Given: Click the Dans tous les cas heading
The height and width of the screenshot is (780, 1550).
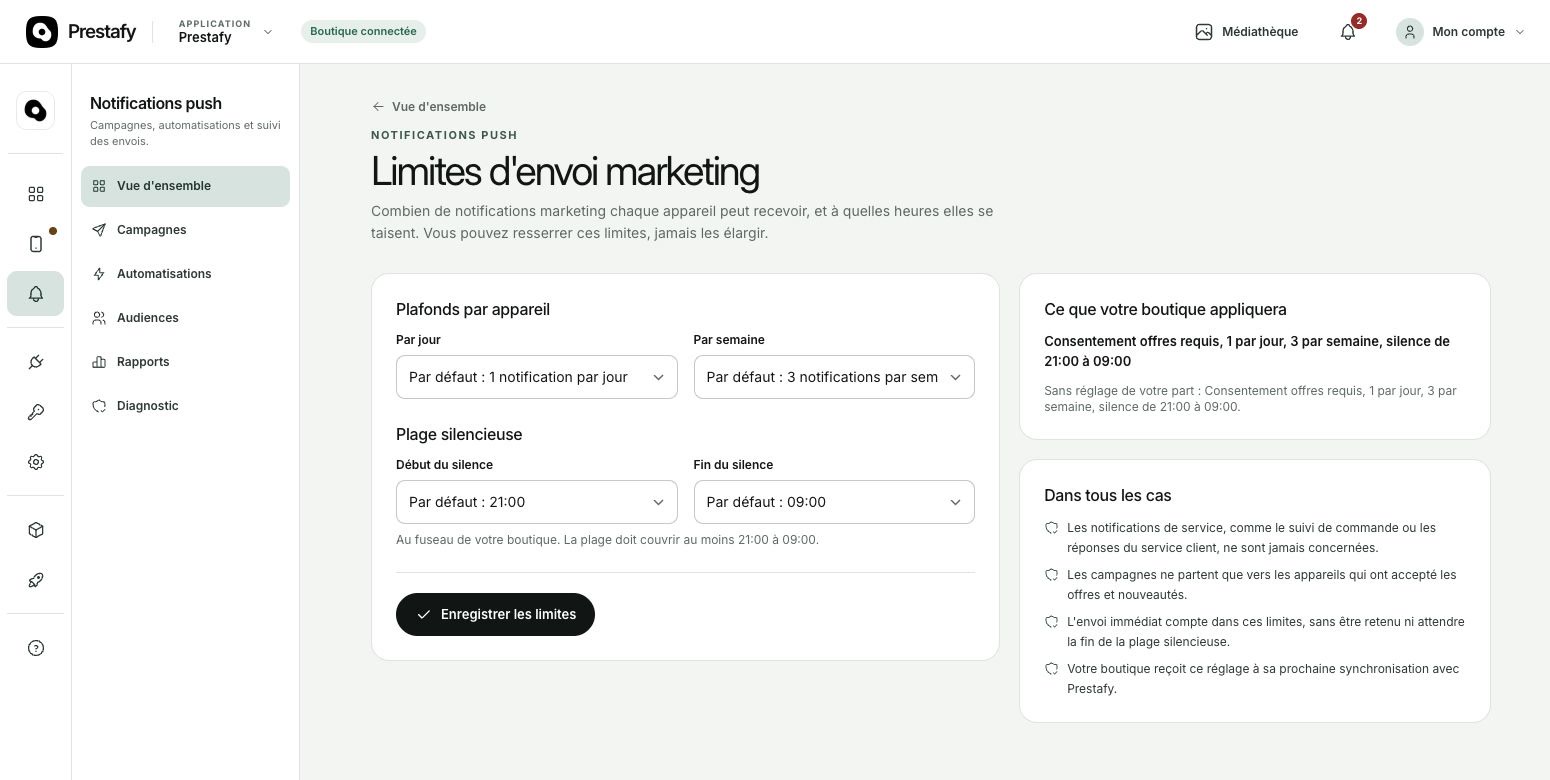Looking at the screenshot, I should pos(1107,496).
